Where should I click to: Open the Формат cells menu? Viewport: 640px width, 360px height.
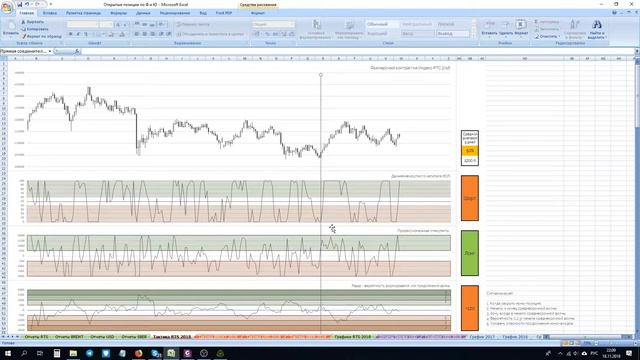pyautogui.click(x=521, y=29)
